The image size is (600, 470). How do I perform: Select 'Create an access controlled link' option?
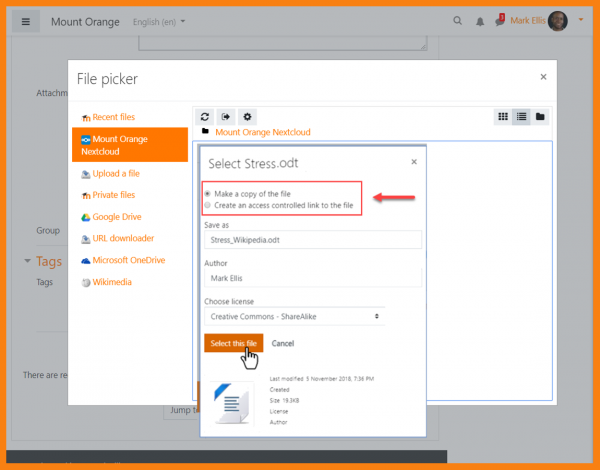(207, 205)
